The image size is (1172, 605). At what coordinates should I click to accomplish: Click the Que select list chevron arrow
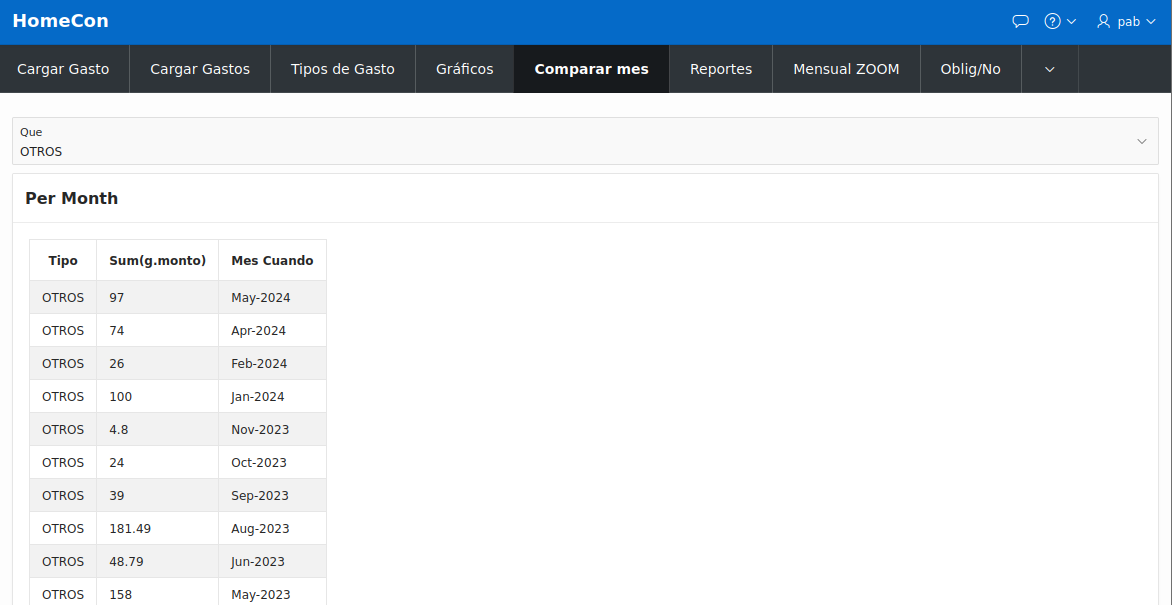pyautogui.click(x=1141, y=142)
